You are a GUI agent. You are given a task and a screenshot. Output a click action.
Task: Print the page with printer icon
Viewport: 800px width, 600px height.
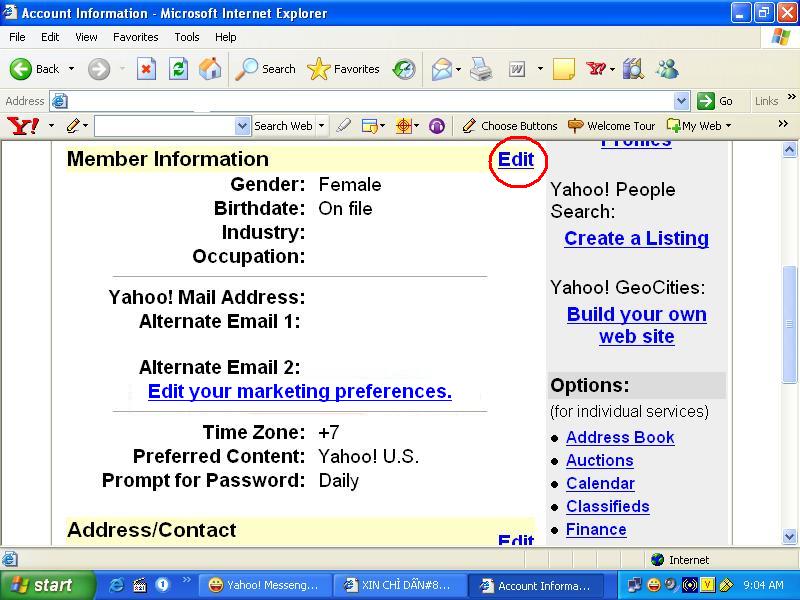coord(481,69)
